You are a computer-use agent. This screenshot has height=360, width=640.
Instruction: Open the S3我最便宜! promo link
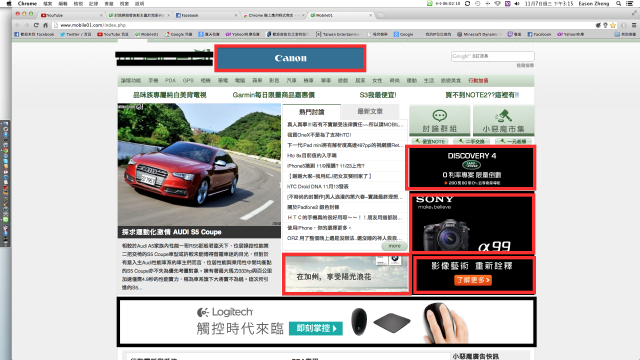[378, 95]
